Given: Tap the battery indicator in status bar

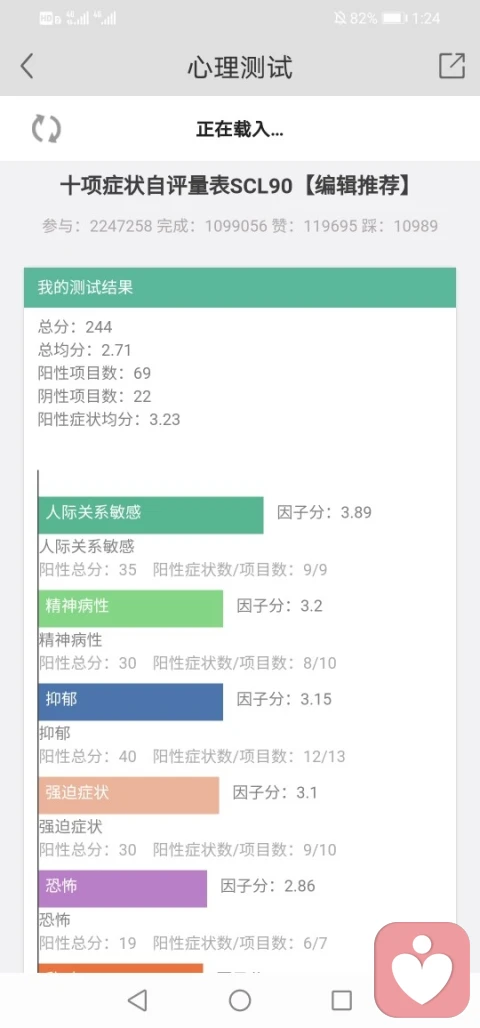Looking at the screenshot, I should (395, 18).
